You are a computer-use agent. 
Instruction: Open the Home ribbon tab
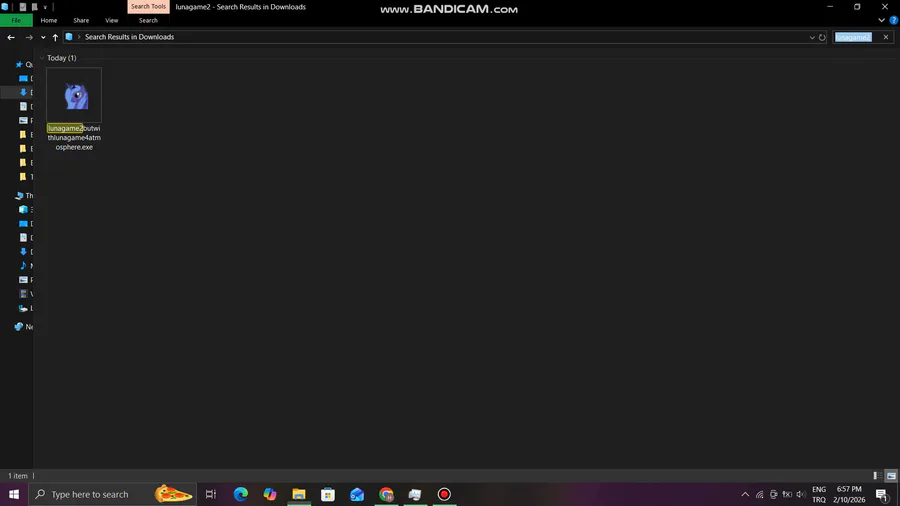(x=49, y=21)
